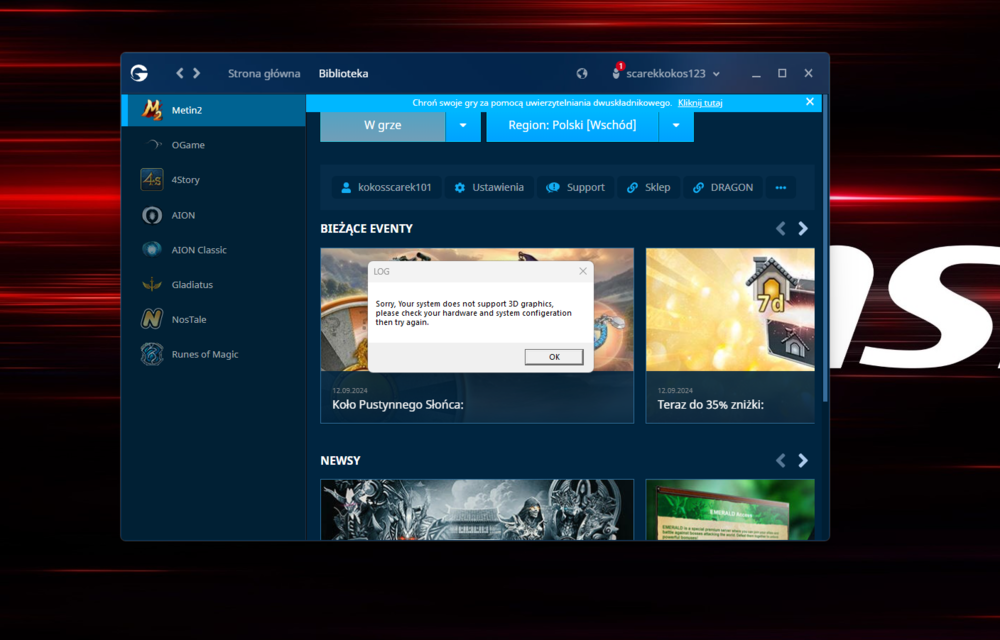This screenshot has width=1000, height=640.
Task: Open the scarekkokos123 account dropdown
Action: (x=672, y=73)
